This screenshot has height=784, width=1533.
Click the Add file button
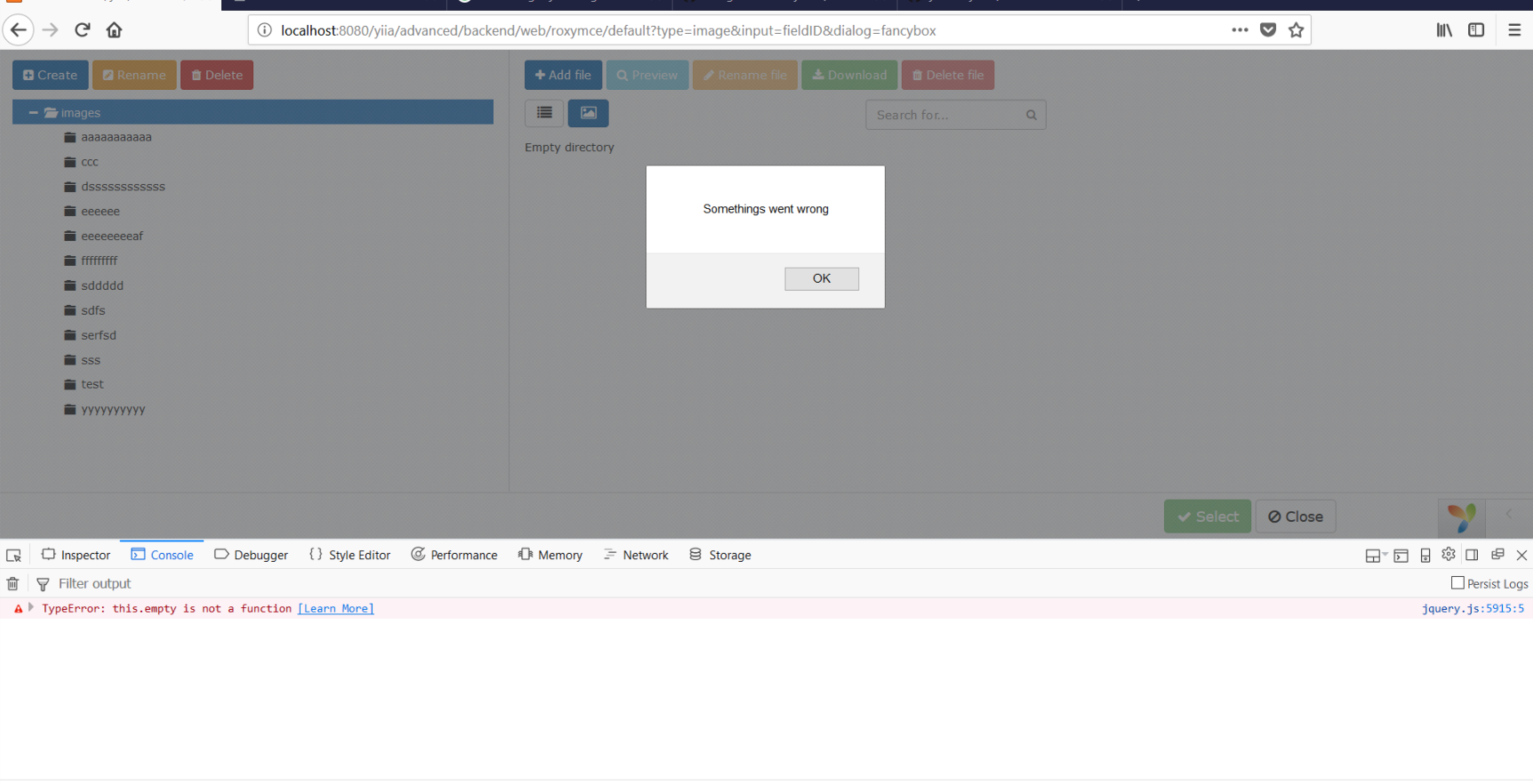tap(563, 76)
